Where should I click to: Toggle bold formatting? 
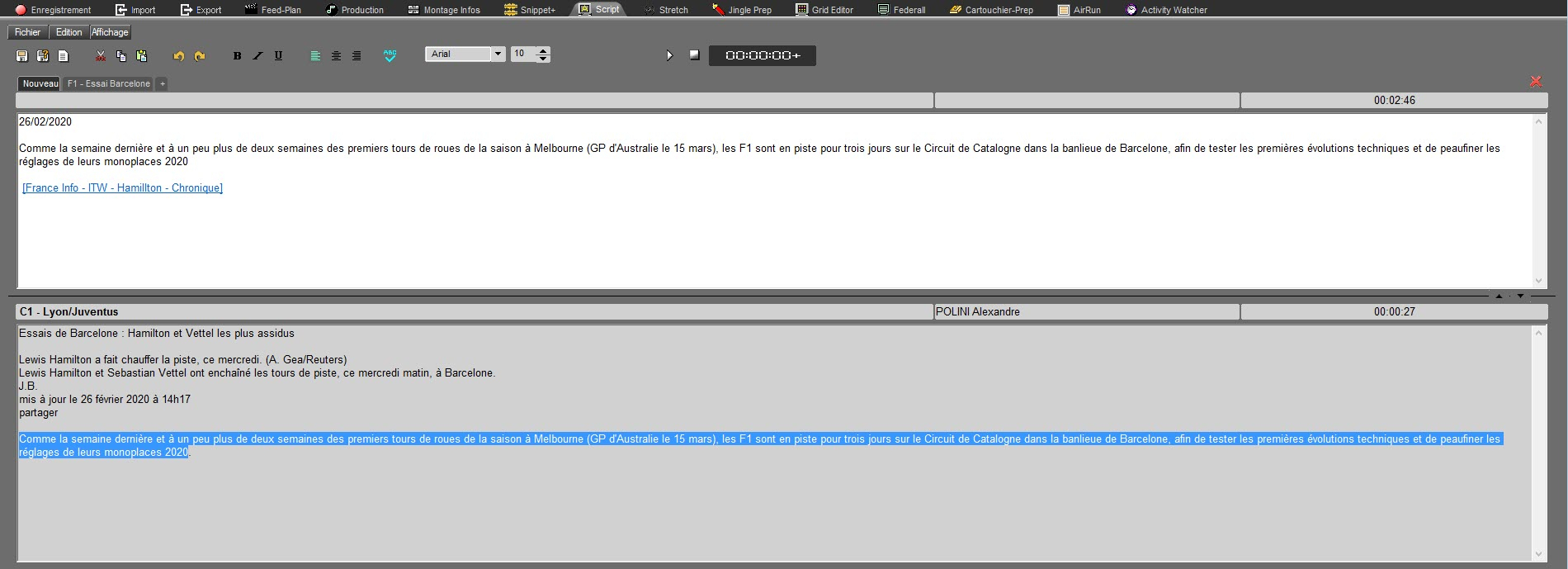[x=237, y=56]
